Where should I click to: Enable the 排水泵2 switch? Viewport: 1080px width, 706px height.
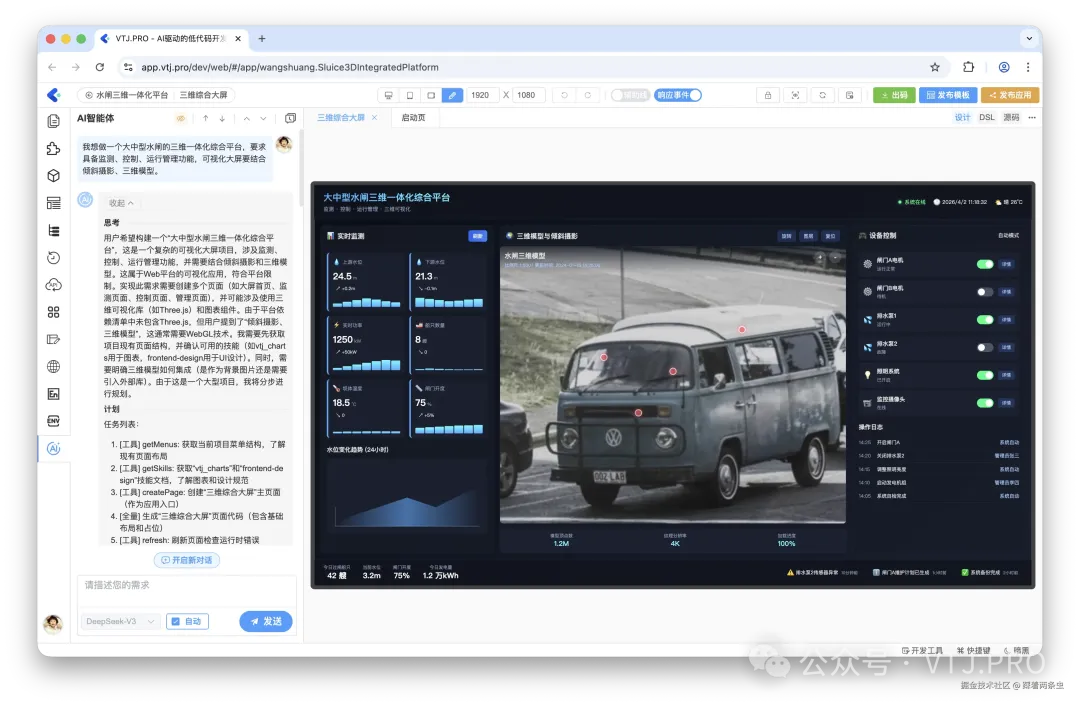click(x=985, y=347)
